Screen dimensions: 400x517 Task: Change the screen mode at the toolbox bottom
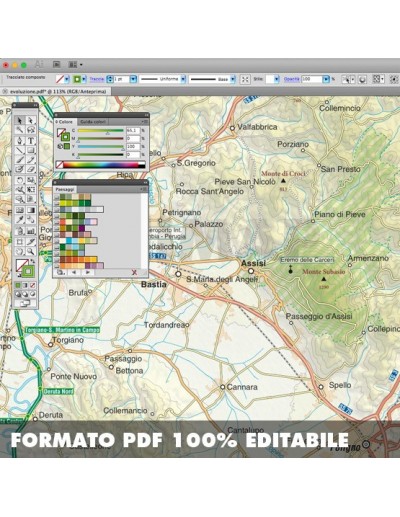[x=25, y=303]
